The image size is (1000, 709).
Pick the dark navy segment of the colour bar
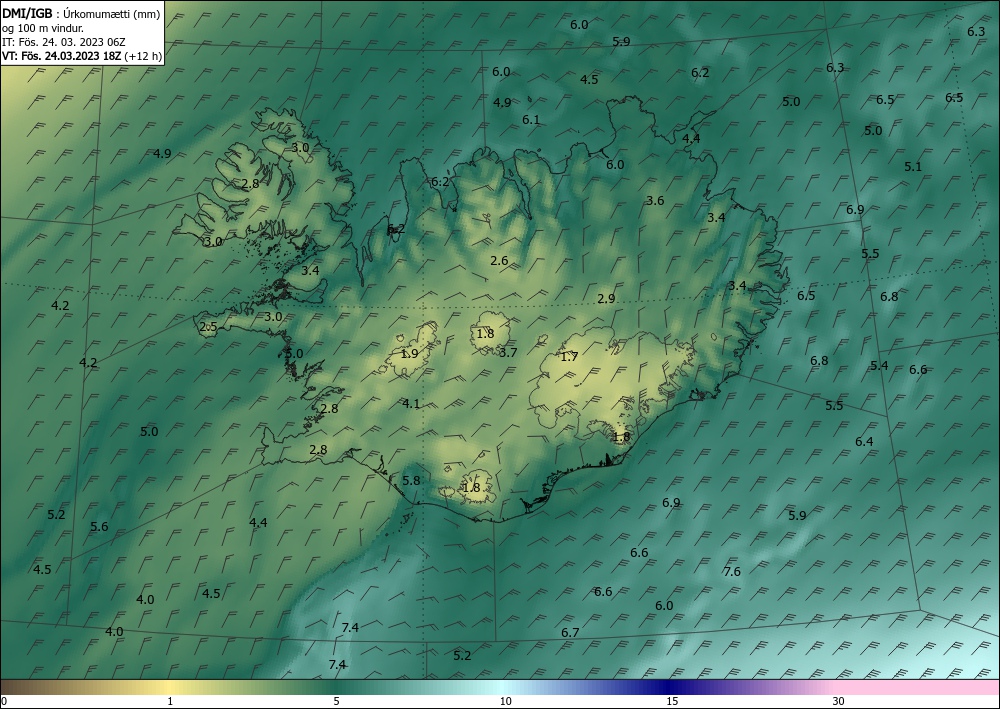670,687
